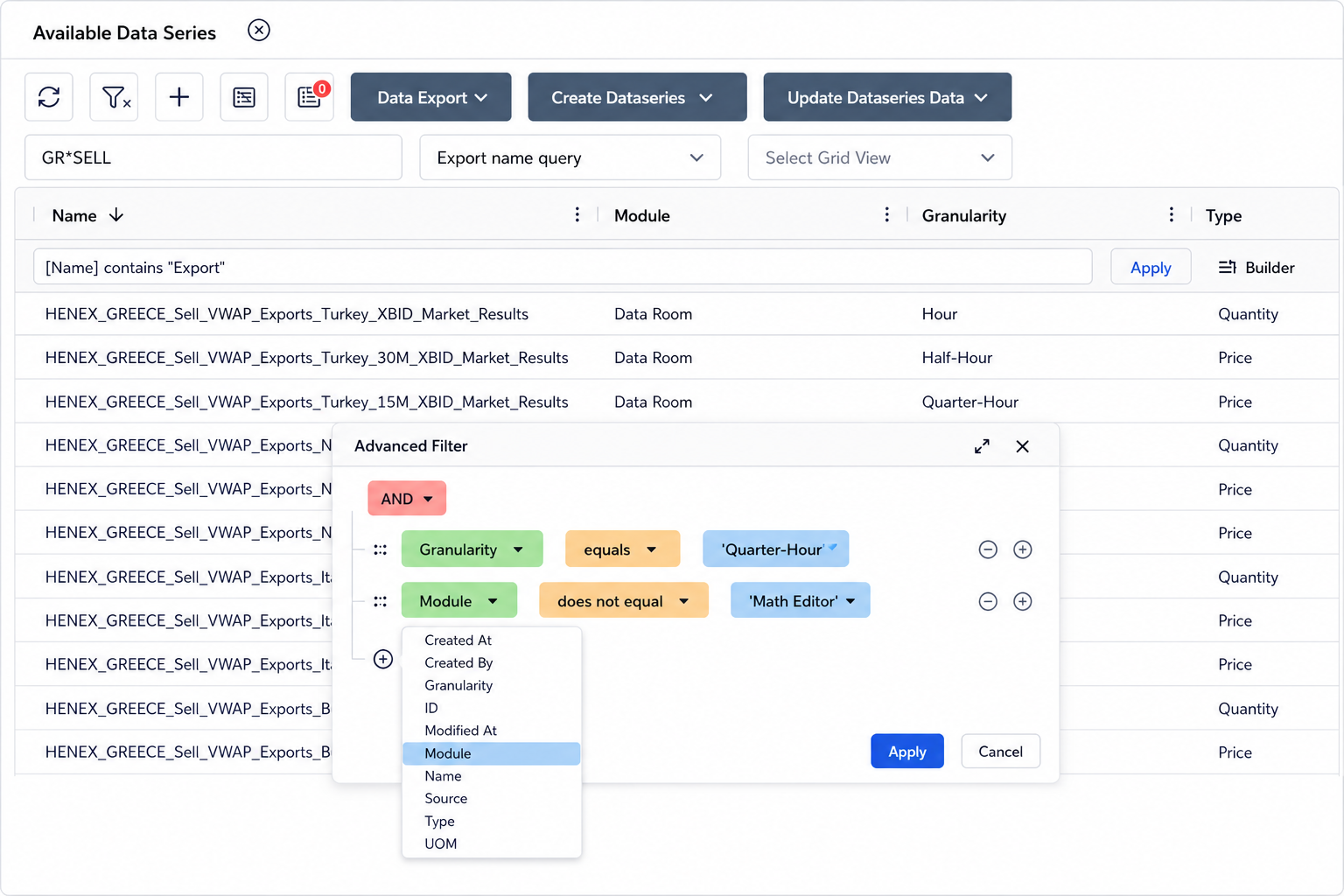Cancel the Advanced Filter dialog
Image resolution: width=1344 pixels, height=896 pixels.
1000,752
